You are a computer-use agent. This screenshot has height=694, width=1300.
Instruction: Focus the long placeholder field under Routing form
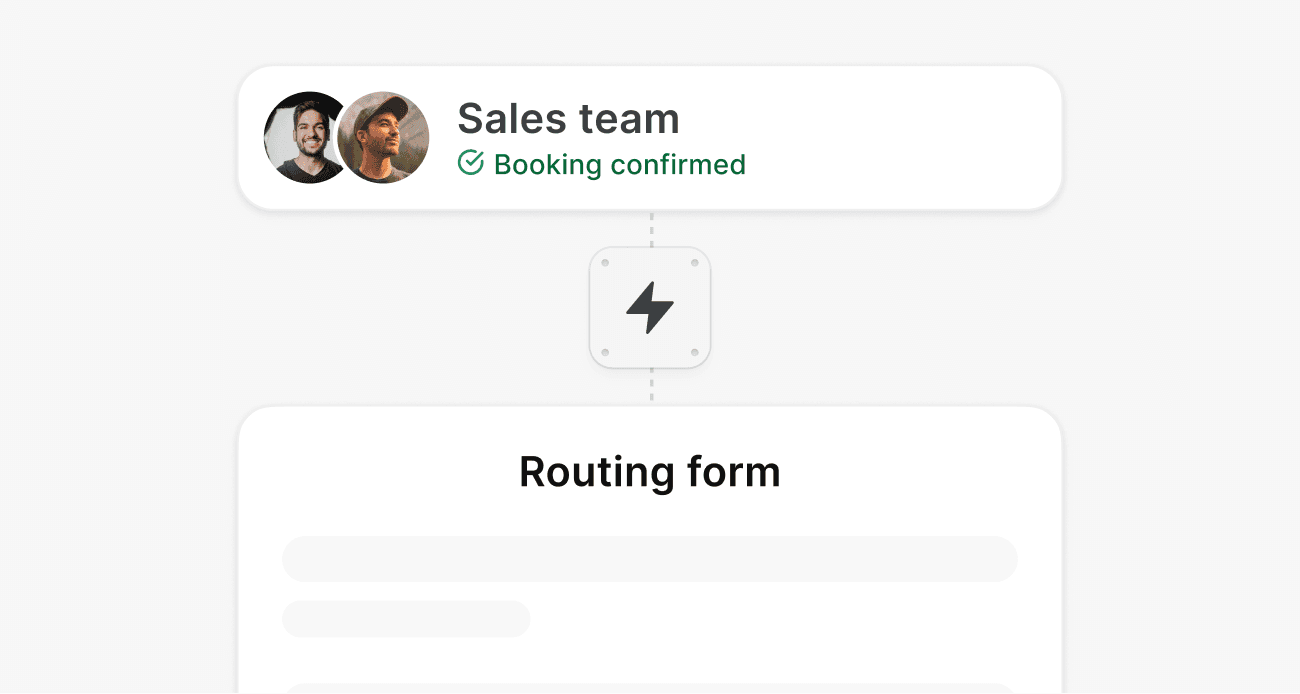(x=650, y=559)
